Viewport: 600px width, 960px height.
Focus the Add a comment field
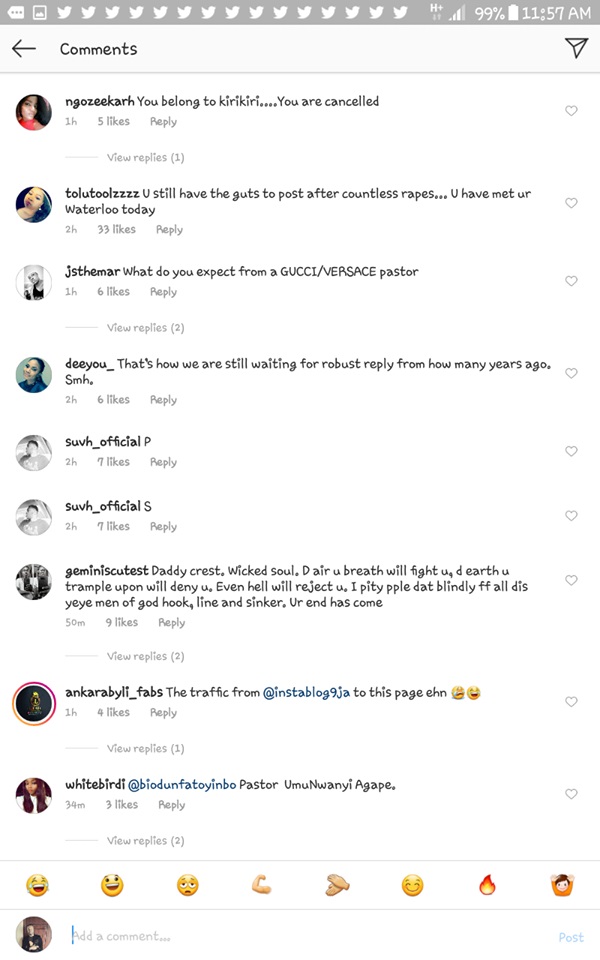tap(300, 937)
